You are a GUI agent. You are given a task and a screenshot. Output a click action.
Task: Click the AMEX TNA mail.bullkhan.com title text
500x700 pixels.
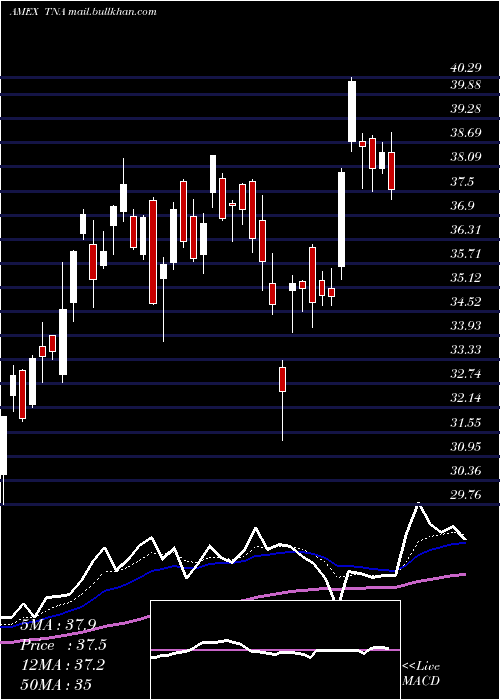tap(83, 12)
